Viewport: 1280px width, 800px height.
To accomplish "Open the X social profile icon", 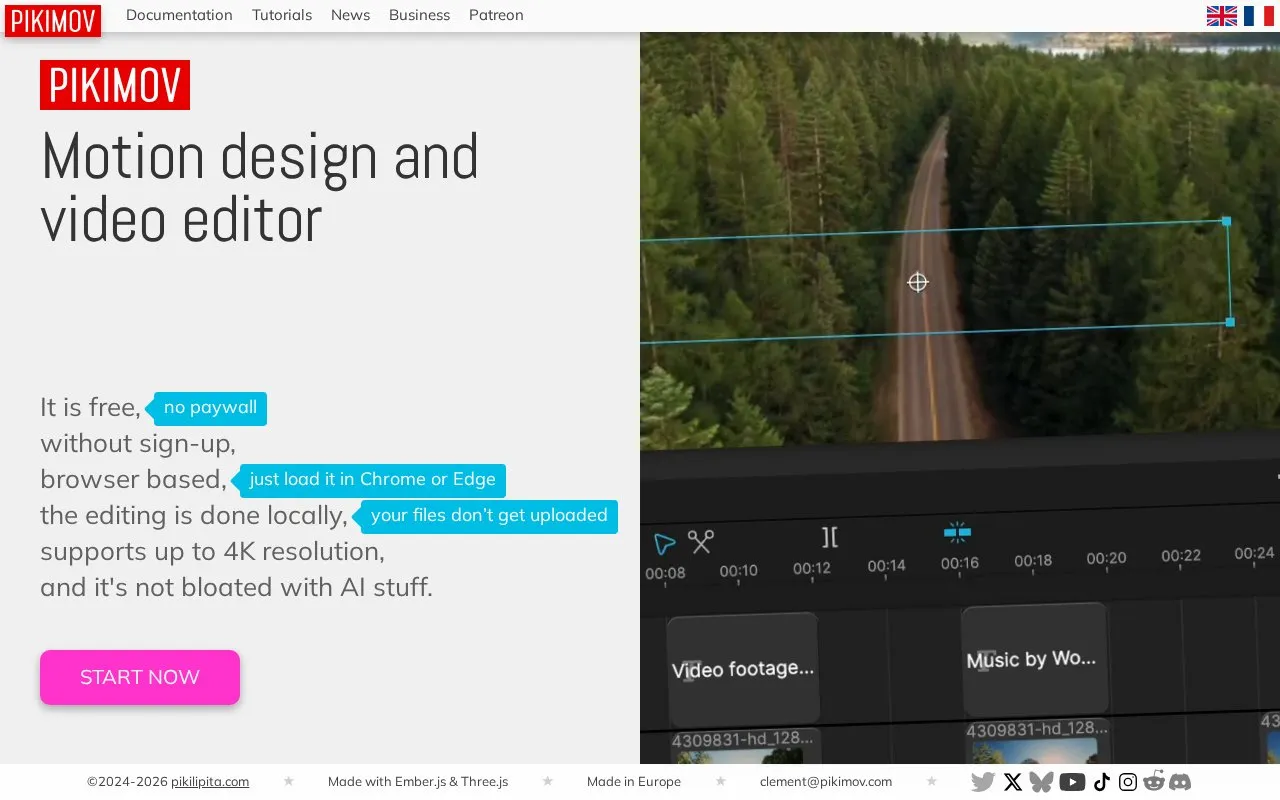I will (1013, 782).
